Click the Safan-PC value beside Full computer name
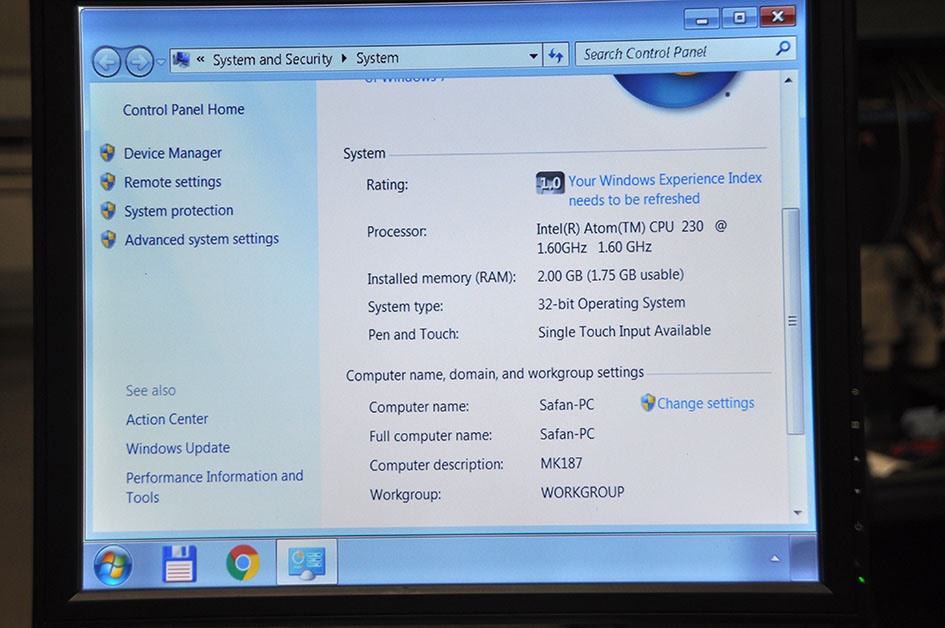 pyautogui.click(x=567, y=434)
